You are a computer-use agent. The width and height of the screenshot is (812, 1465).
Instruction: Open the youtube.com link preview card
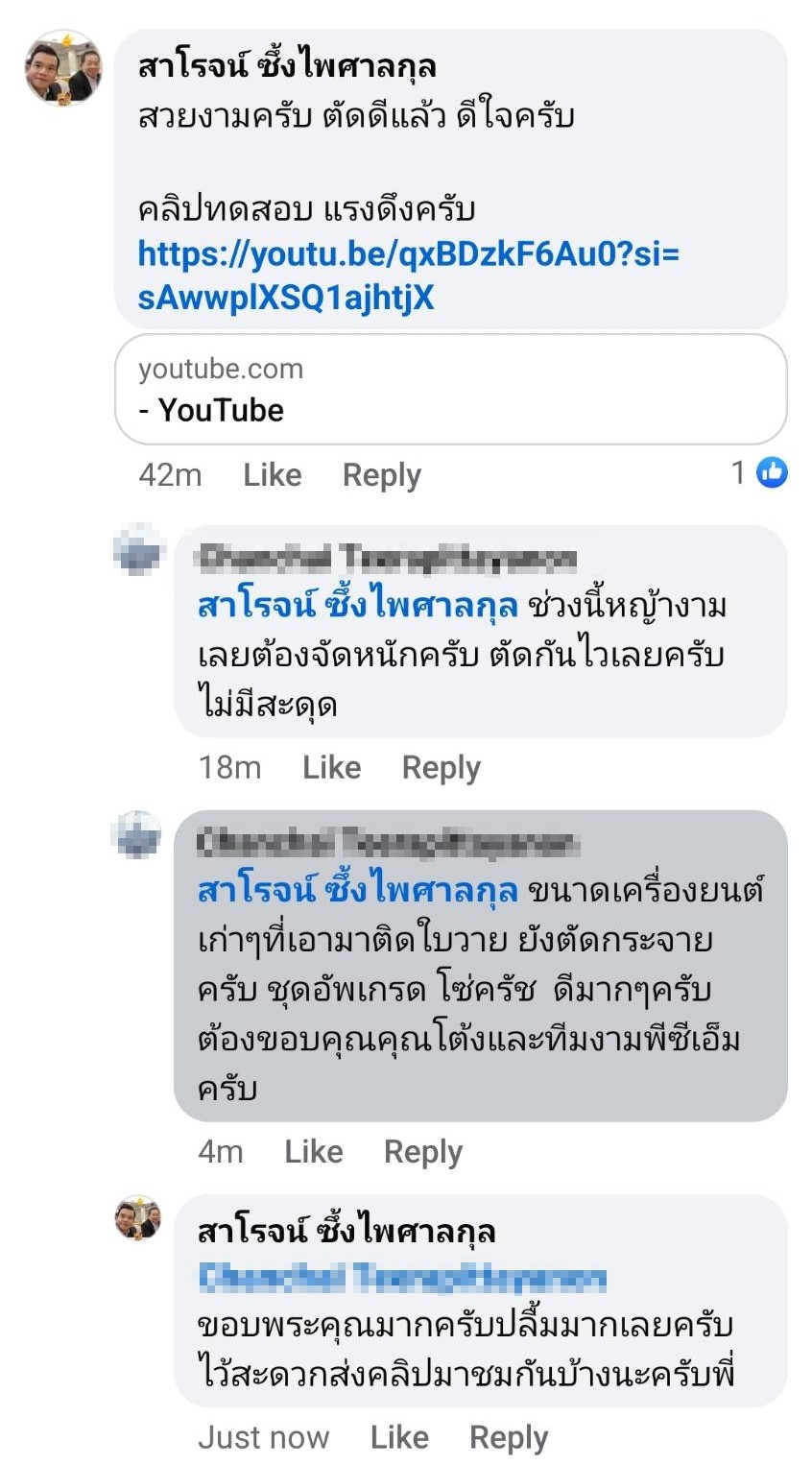(450, 390)
